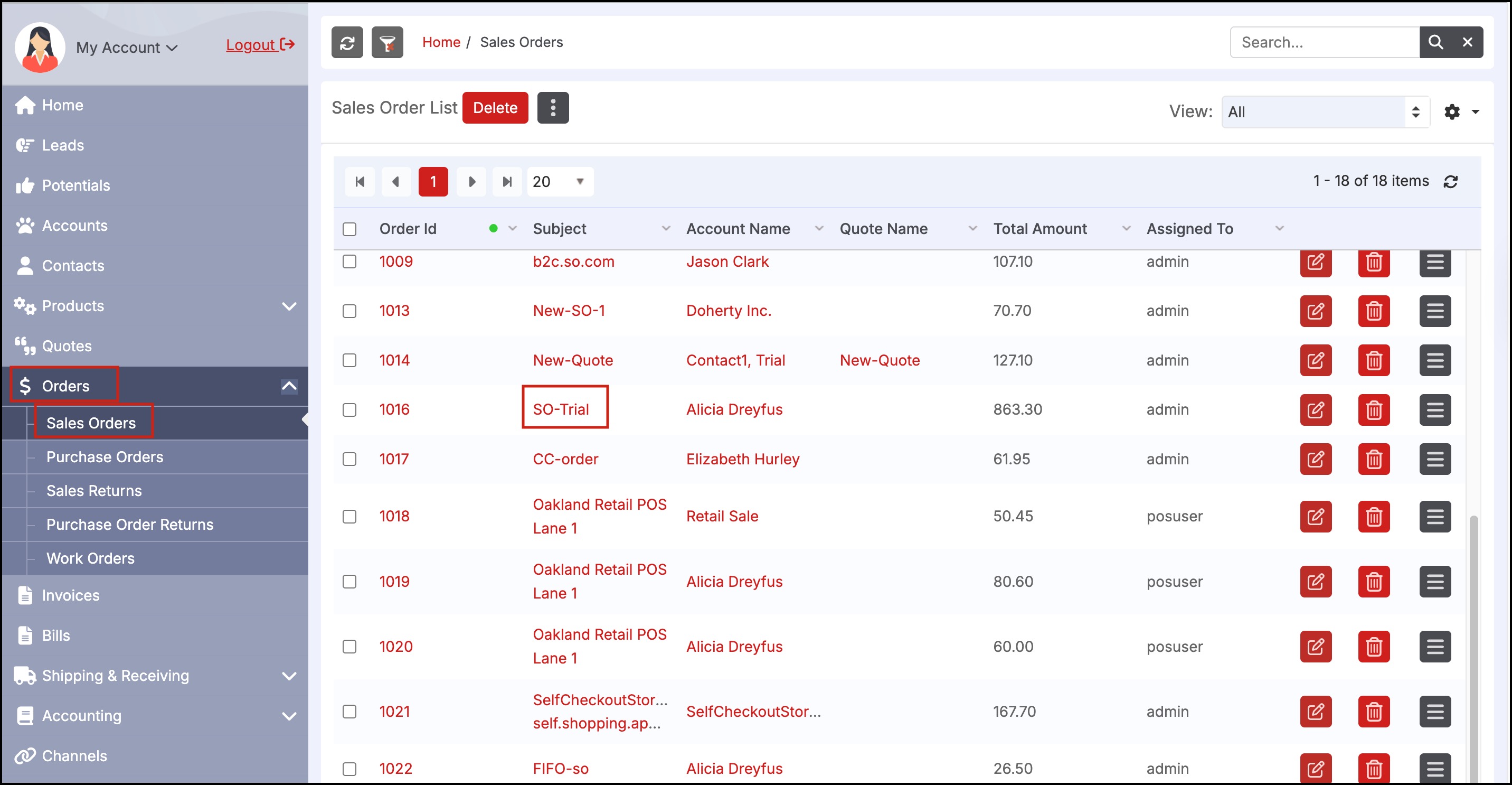Open the page size dropdown showing 20

[x=560, y=181]
